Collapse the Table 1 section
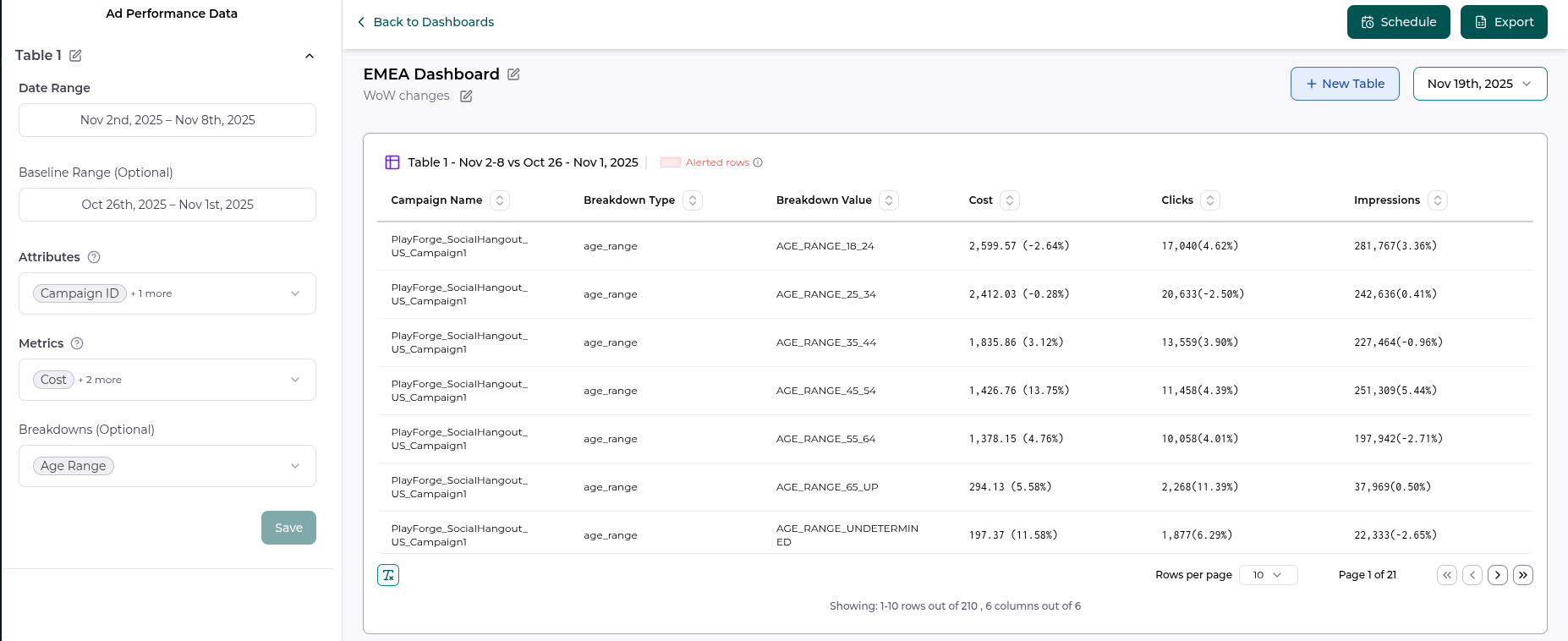 [310, 56]
